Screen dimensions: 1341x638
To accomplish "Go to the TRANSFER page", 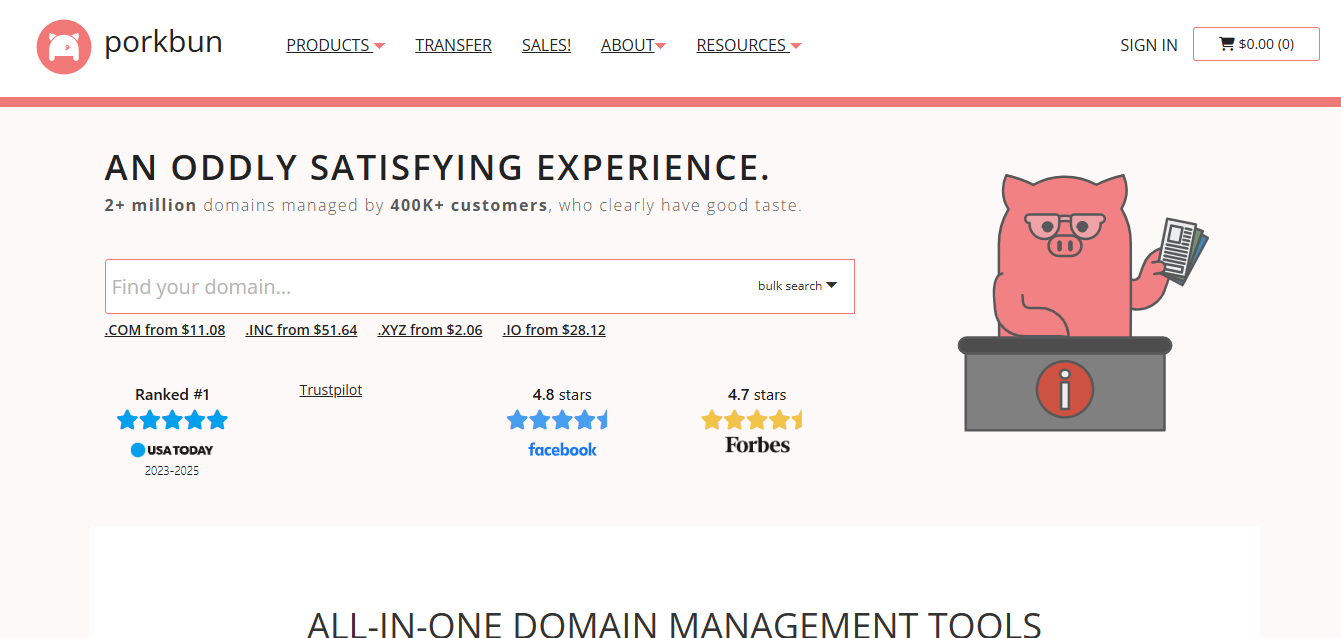I will [x=453, y=45].
